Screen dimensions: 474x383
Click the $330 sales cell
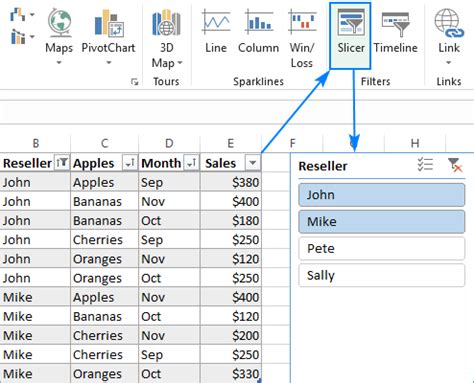tap(231, 374)
